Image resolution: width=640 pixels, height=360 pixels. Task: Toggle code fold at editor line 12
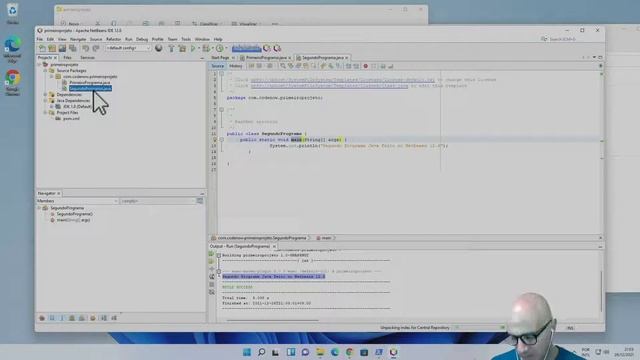222,140
